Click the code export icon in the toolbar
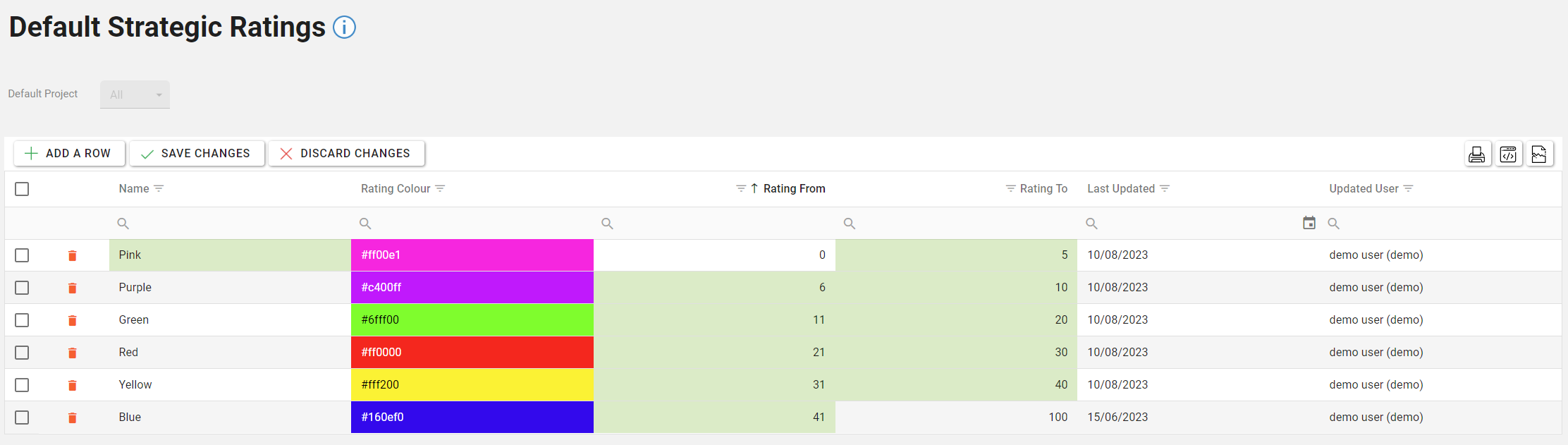The height and width of the screenshot is (445, 1568). pos(1508,154)
